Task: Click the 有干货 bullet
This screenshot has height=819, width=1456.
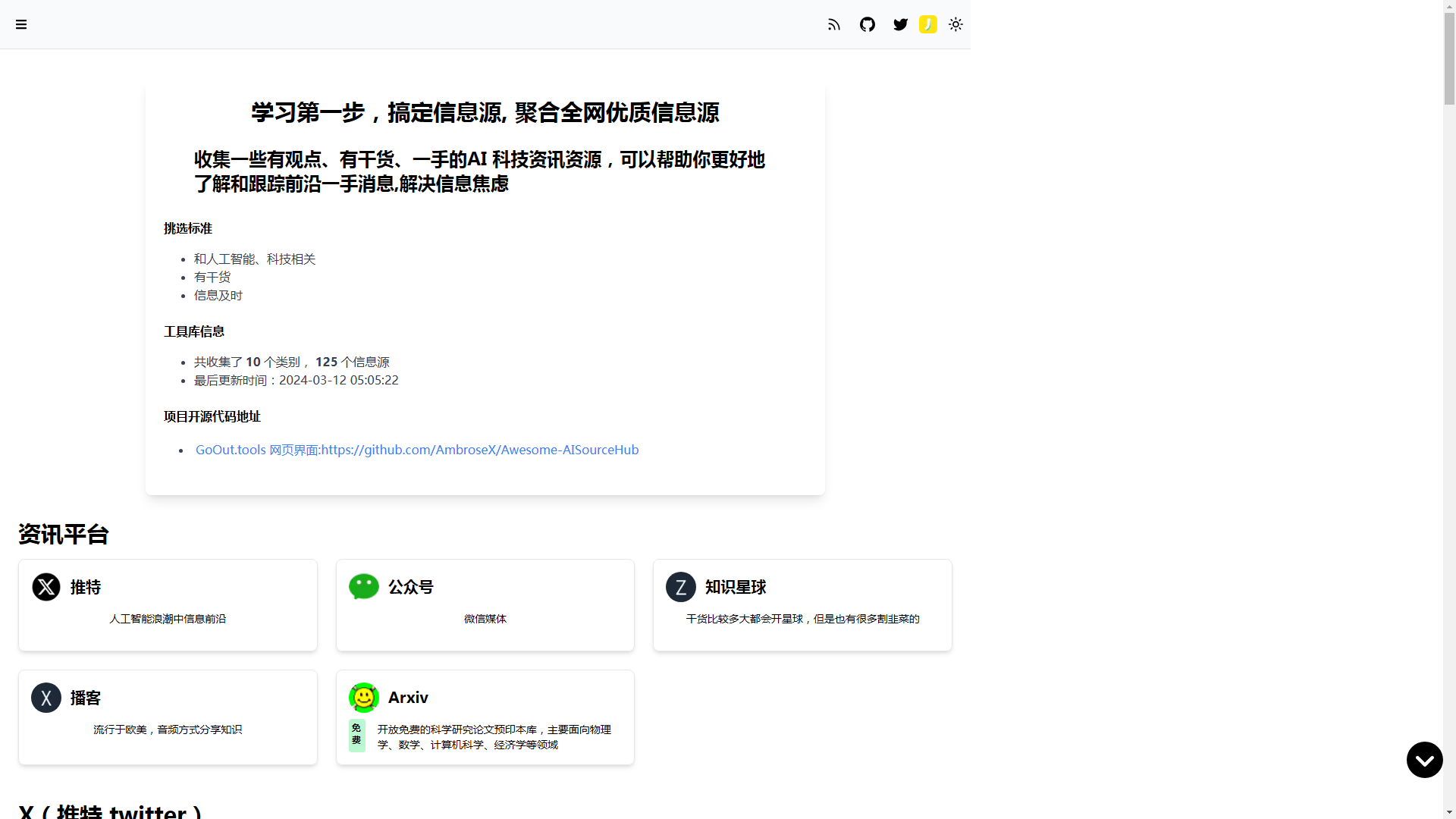Action: pyautogui.click(x=212, y=277)
